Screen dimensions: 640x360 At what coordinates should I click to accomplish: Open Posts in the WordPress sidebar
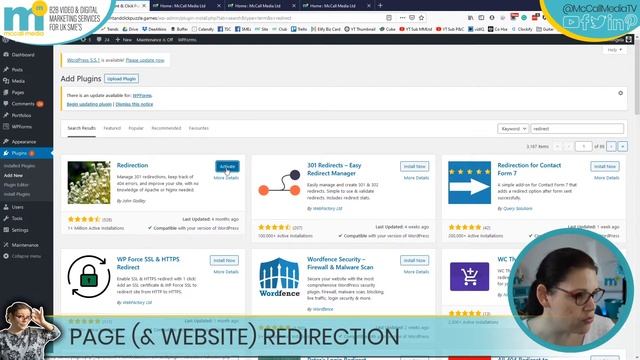[x=17, y=70]
